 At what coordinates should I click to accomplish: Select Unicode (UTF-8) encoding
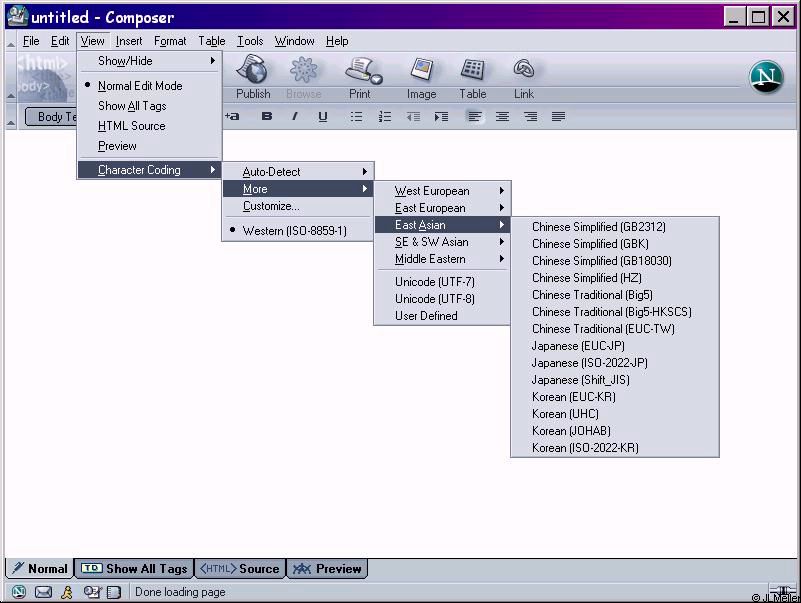[442, 298]
